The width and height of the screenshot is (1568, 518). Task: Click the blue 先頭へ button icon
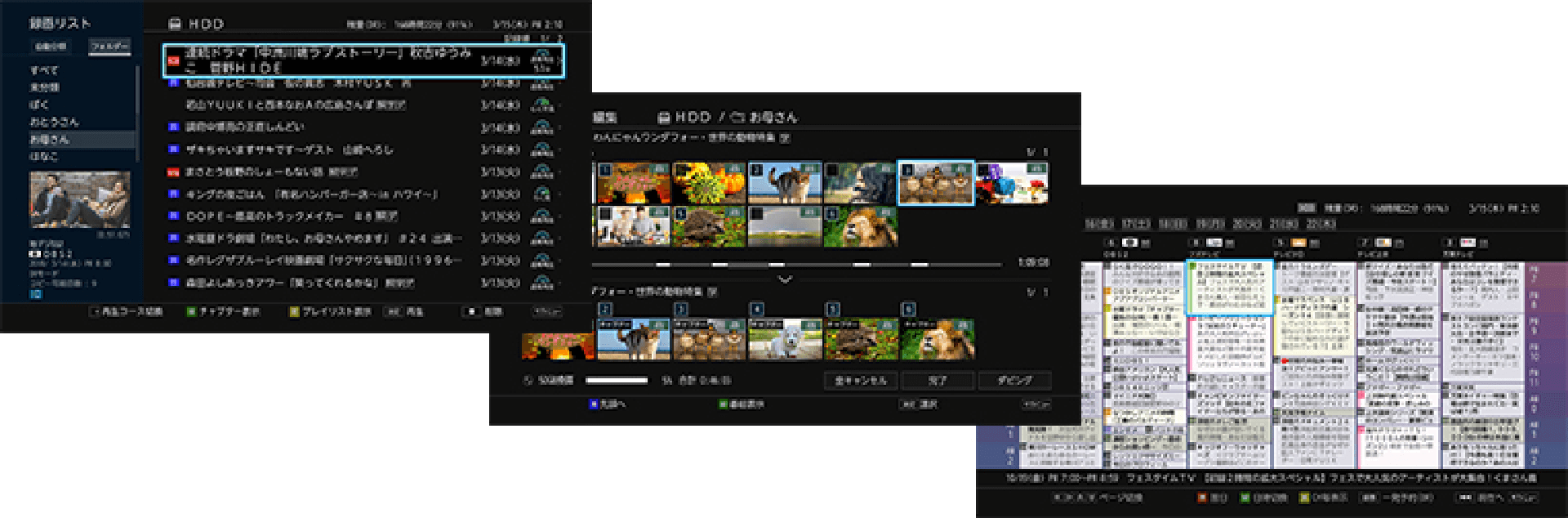coord(594,404)
